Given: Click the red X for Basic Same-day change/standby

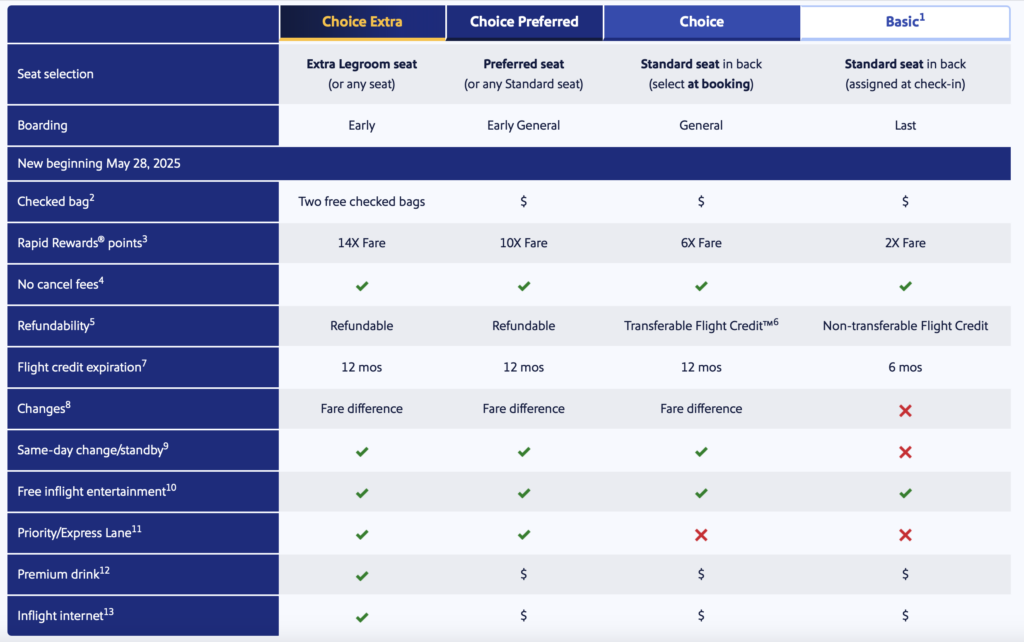Looking at the screenshot, I should click(x=905, y=452).
